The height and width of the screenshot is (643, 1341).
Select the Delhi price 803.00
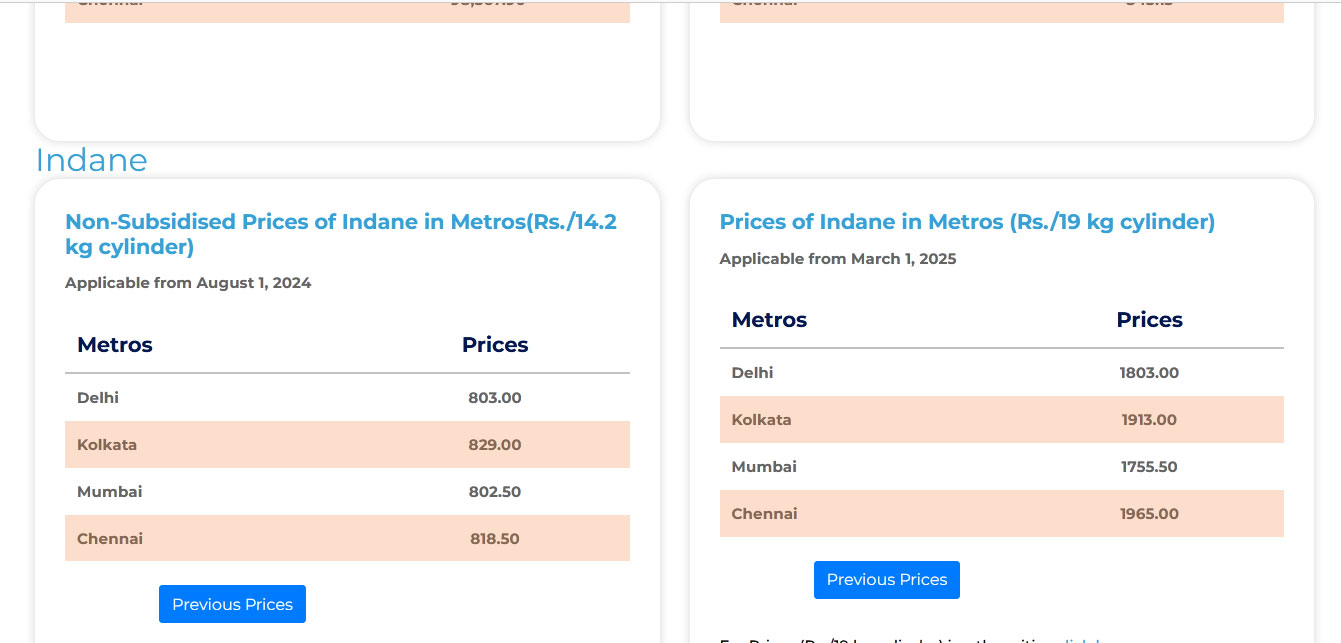point(495,398)
